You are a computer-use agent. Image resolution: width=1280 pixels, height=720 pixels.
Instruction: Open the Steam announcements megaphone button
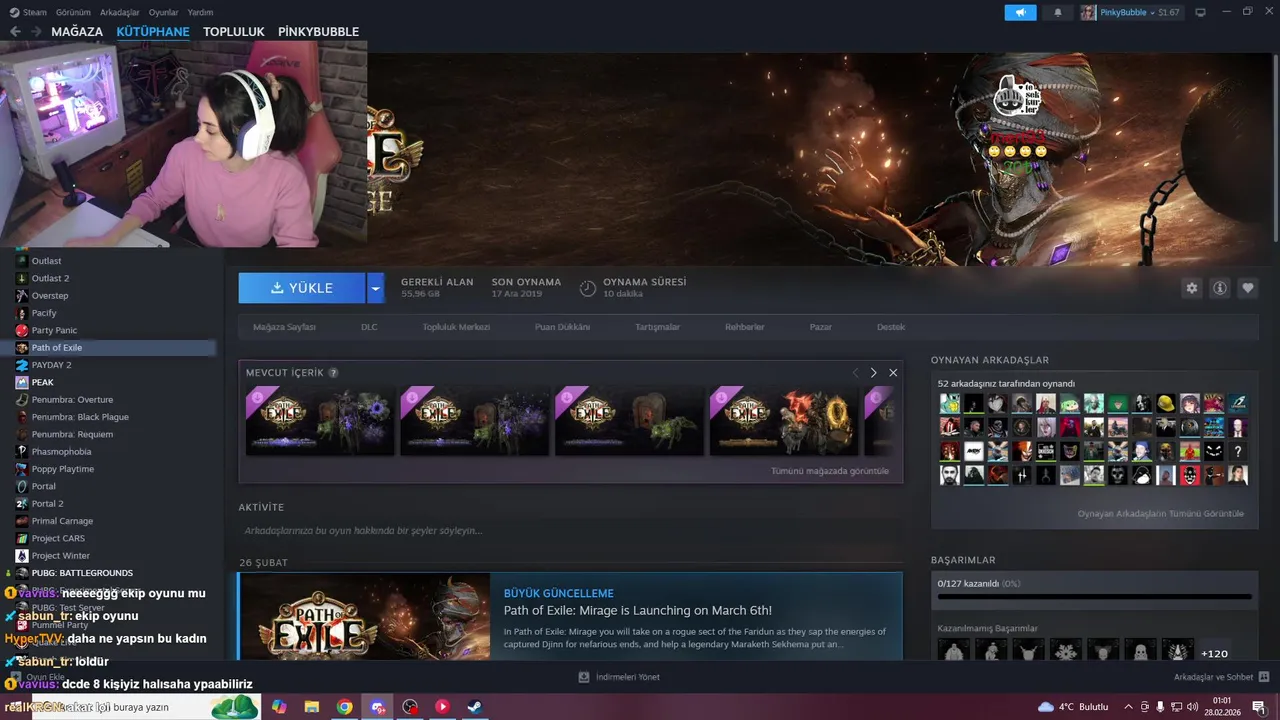(x=1020, y=12)
